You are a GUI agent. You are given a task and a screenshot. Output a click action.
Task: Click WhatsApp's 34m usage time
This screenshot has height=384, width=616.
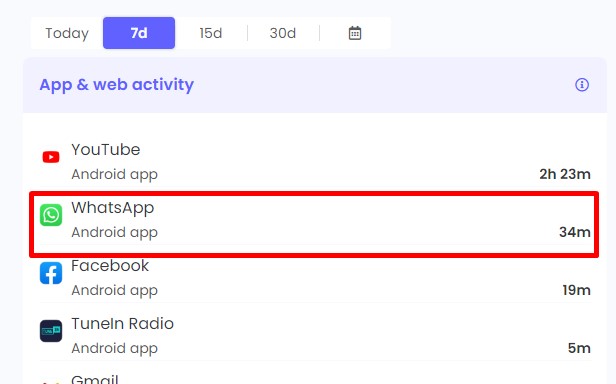(x=575, y=232)
